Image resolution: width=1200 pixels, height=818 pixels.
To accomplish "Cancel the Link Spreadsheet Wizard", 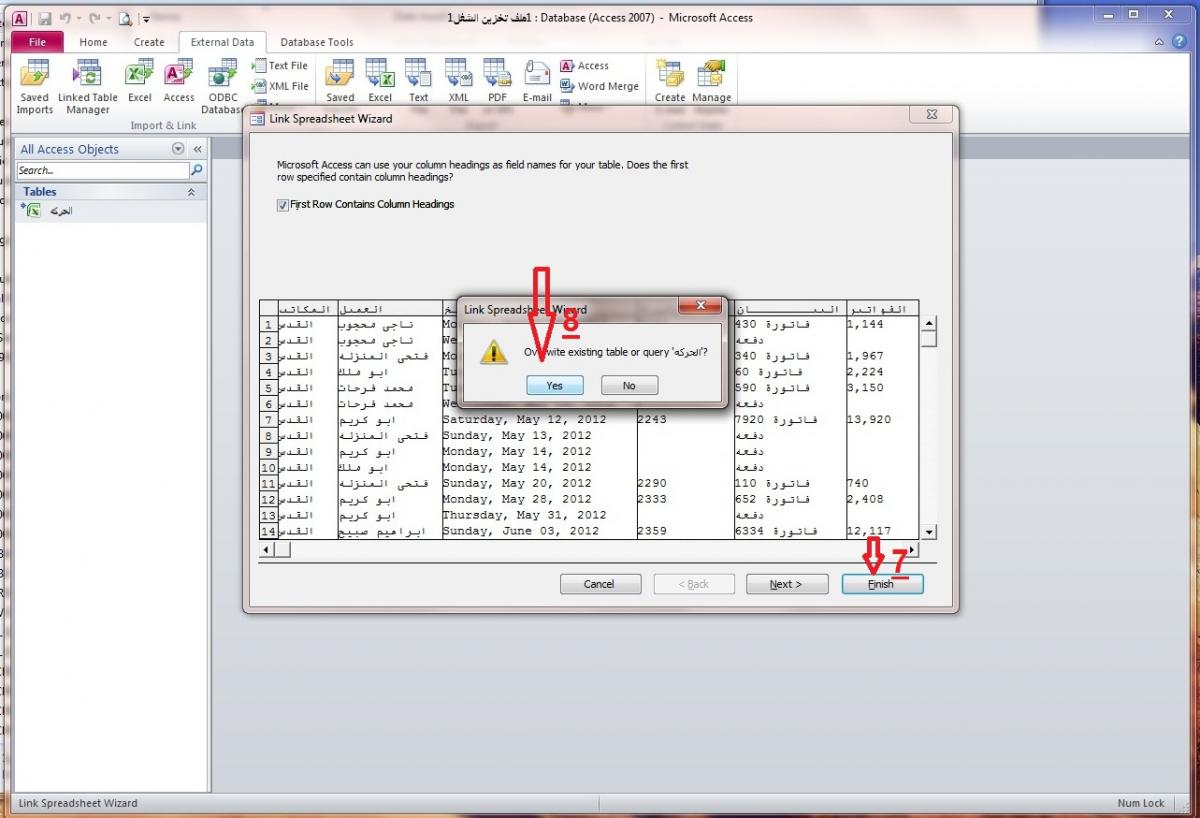I will coord(599,584).
